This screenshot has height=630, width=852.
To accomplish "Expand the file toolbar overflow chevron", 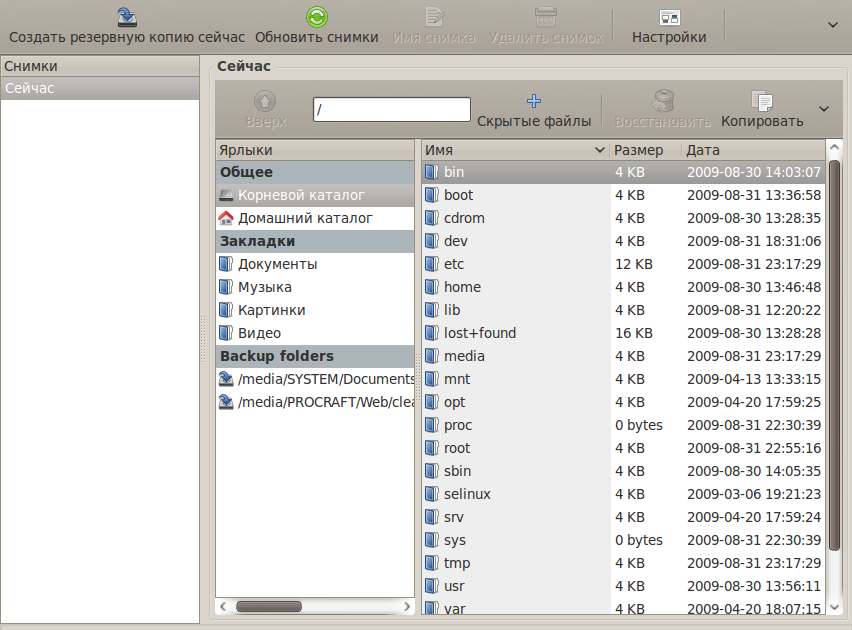I will pos(824,109).
